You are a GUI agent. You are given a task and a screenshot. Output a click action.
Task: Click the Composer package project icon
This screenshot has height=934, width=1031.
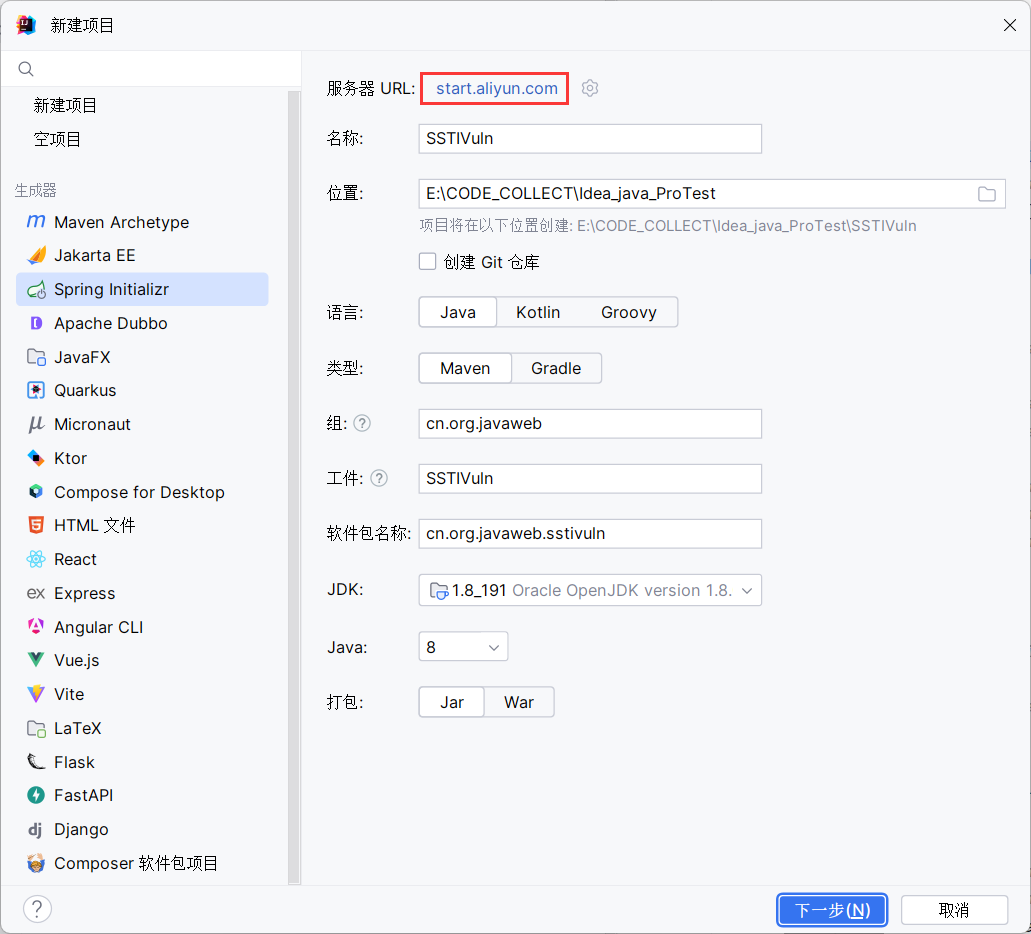tap(36, 863)
